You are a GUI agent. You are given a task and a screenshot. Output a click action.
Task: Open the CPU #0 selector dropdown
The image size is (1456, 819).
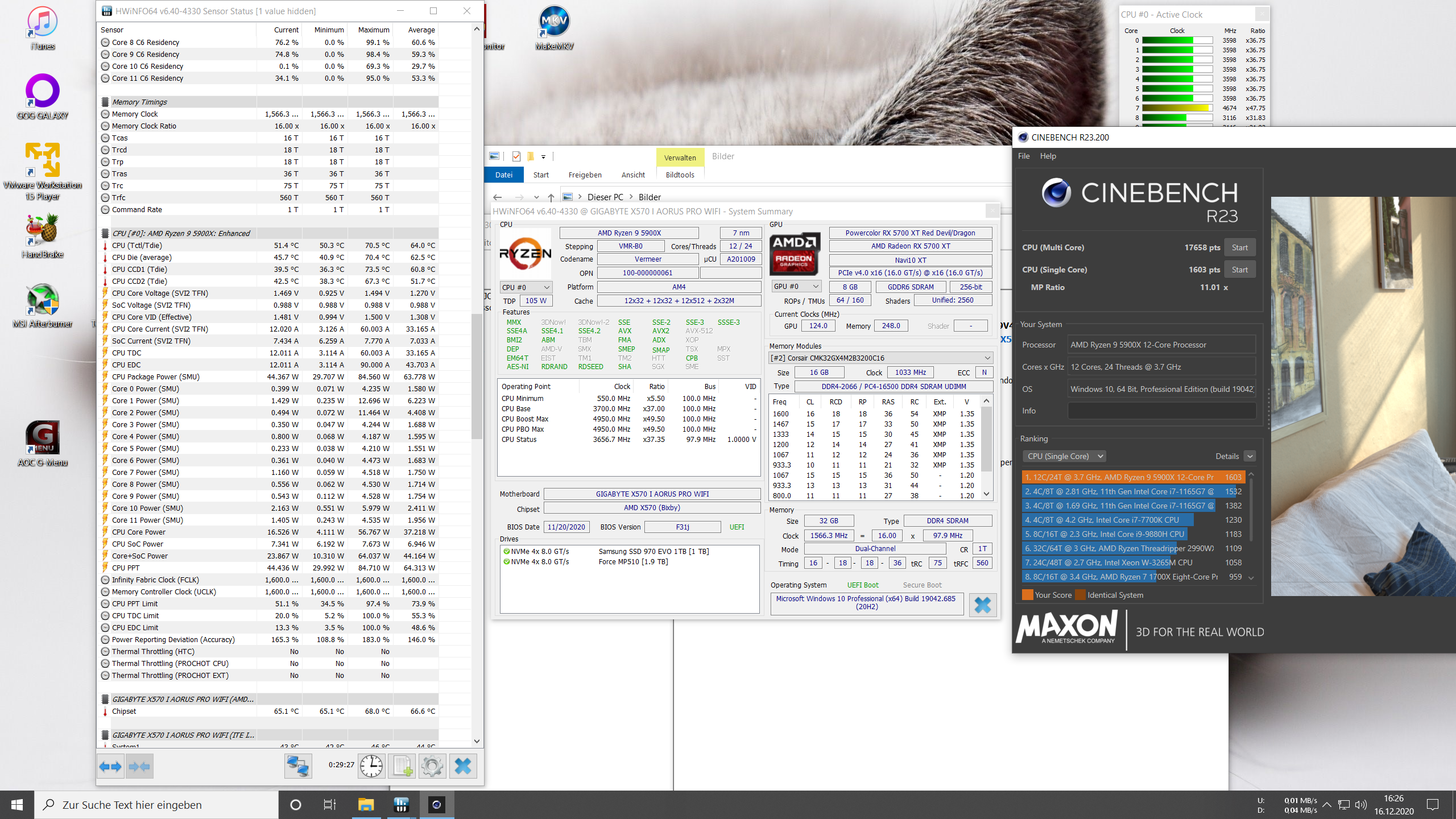[x=526, y=287]
